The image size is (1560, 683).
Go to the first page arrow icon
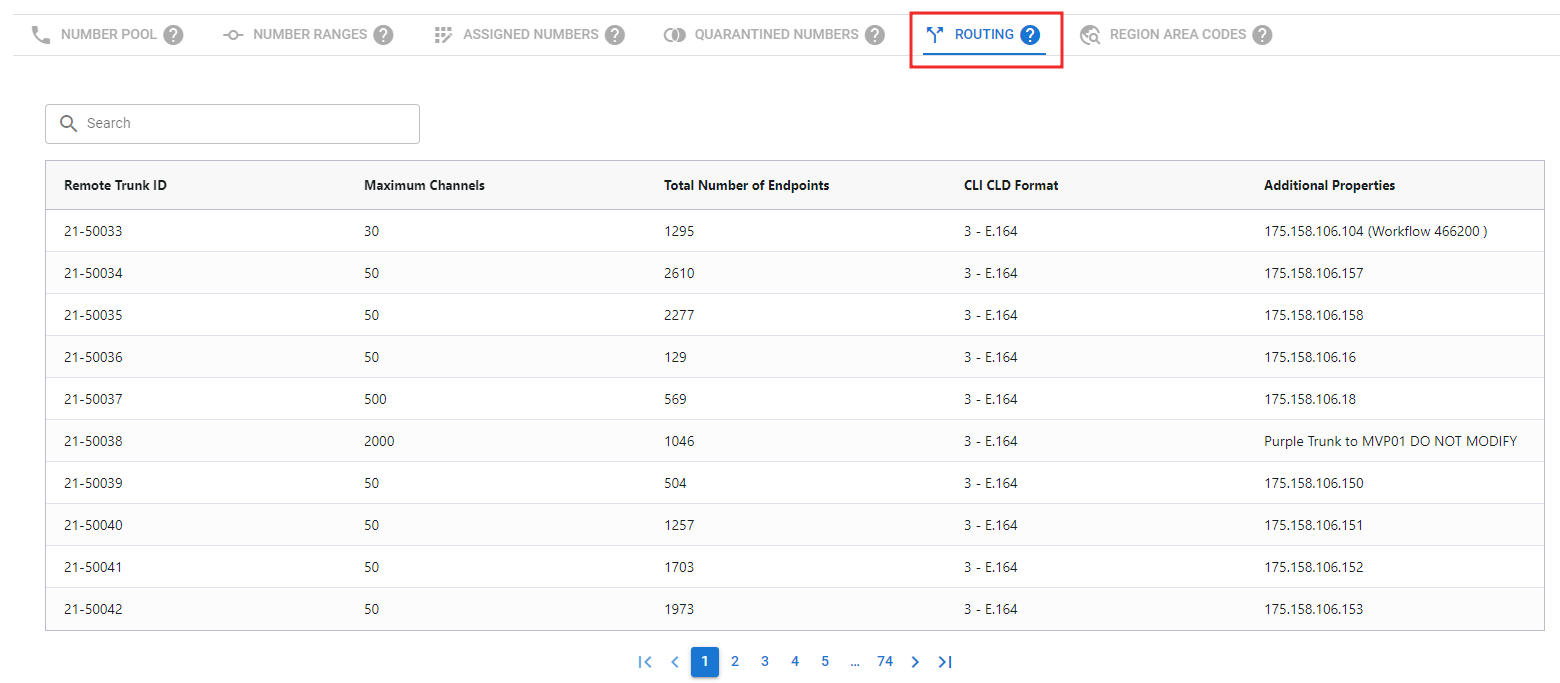click(x=645, y=662)
